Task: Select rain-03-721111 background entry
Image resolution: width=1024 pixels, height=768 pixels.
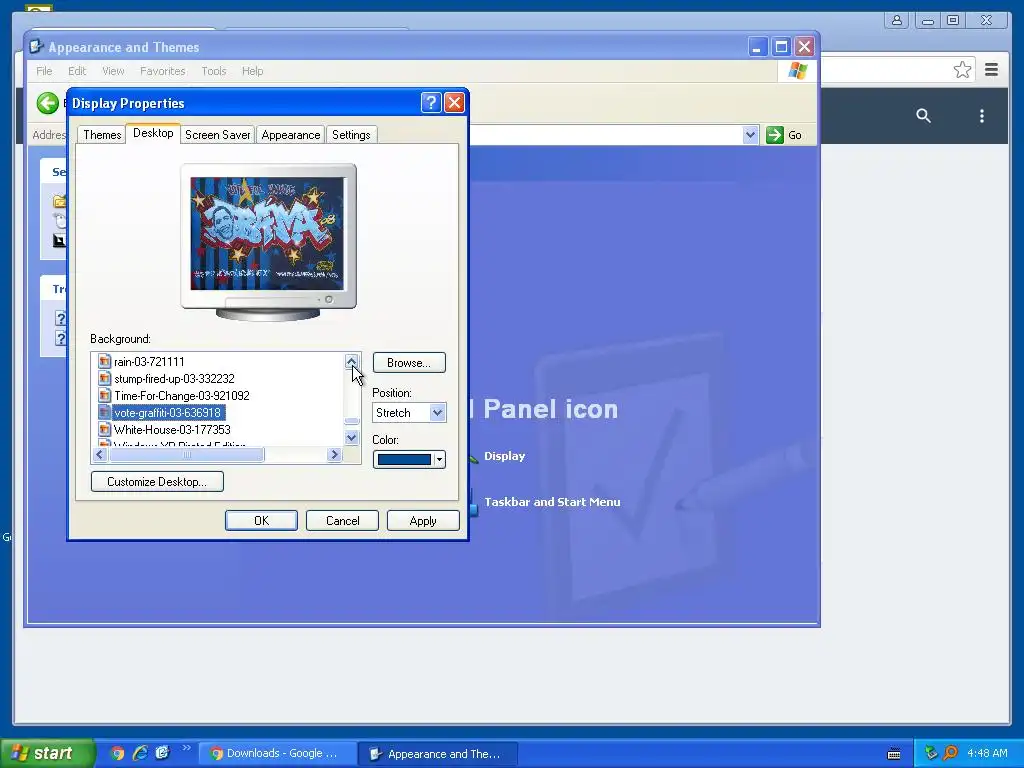Action: point(149,361)
